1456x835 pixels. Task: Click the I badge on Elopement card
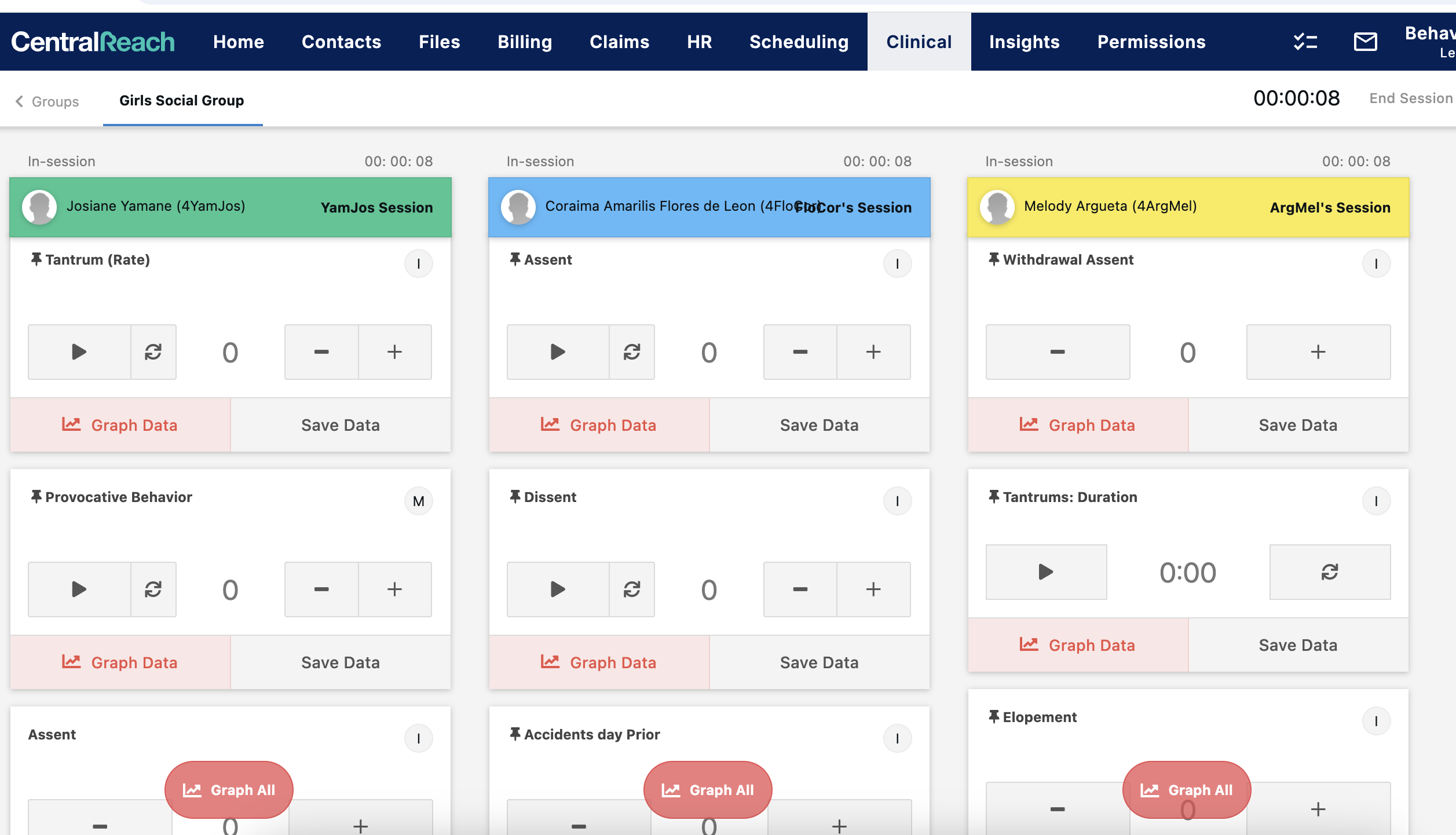(x=1376, y=722)
